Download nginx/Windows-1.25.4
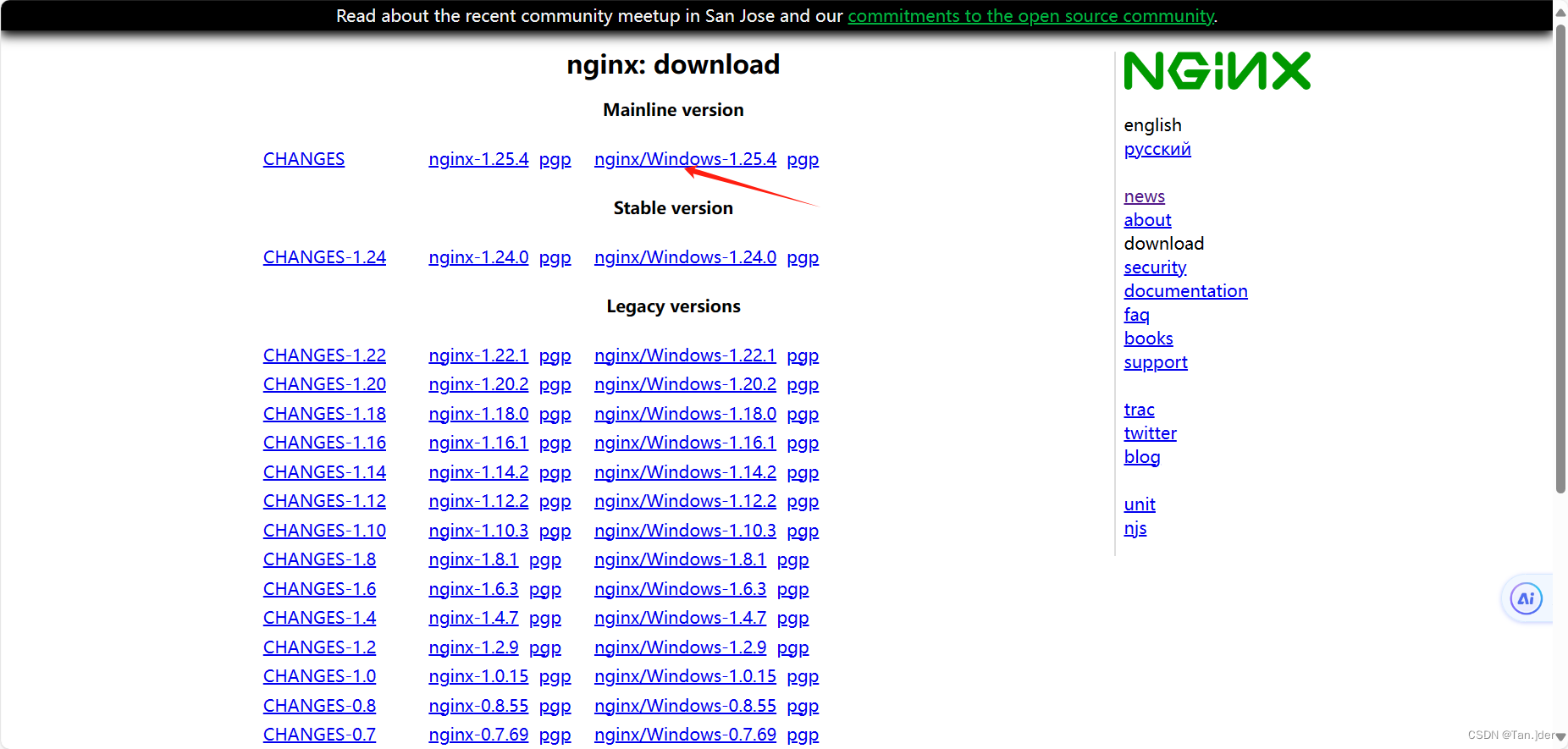Image resolution: width=1568 pixels, height=749 pixels. pos(685,159)
